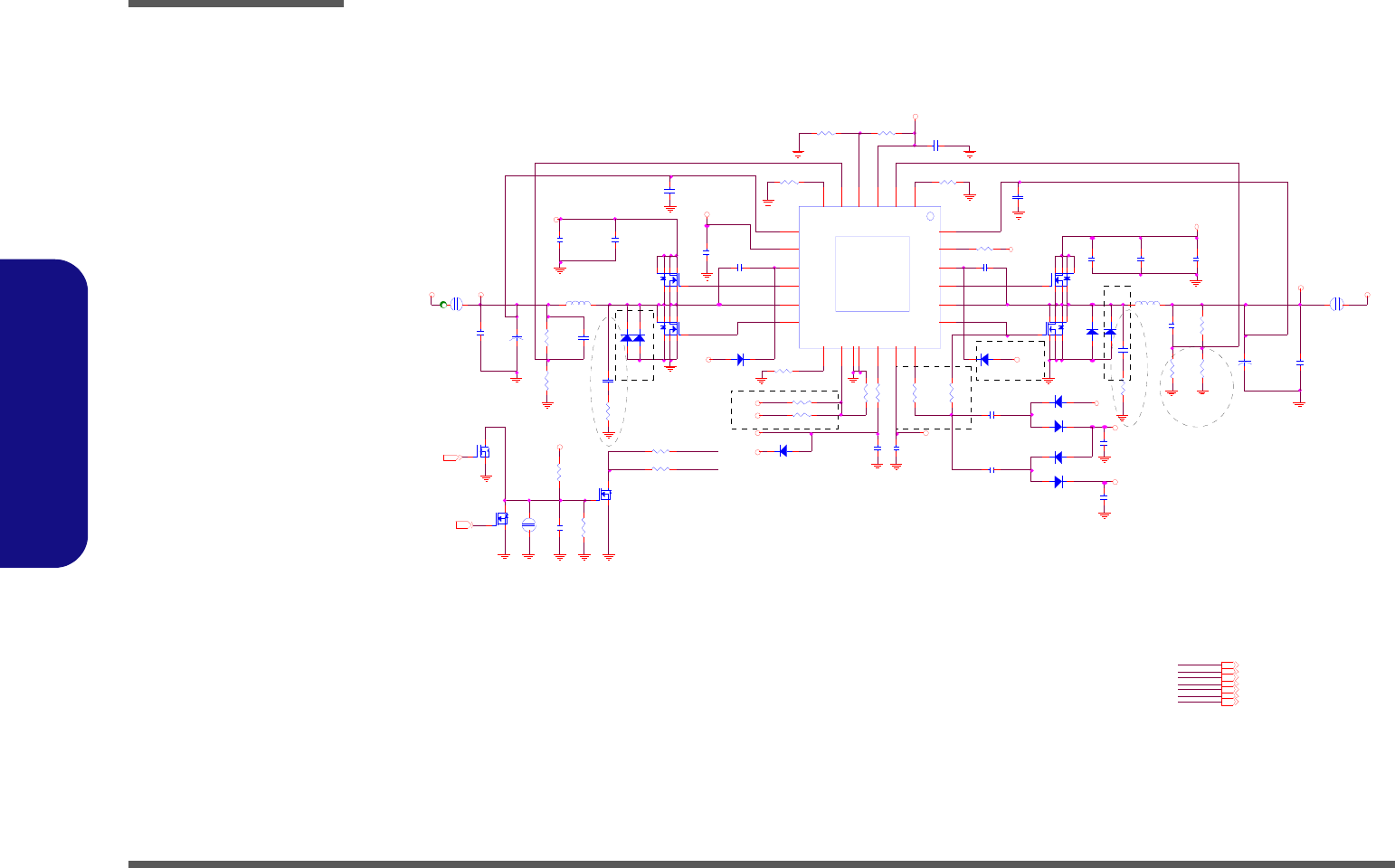Select the bottom diode in the four-diode column
The image size is (1395, 868).
tap(1058, 482)
